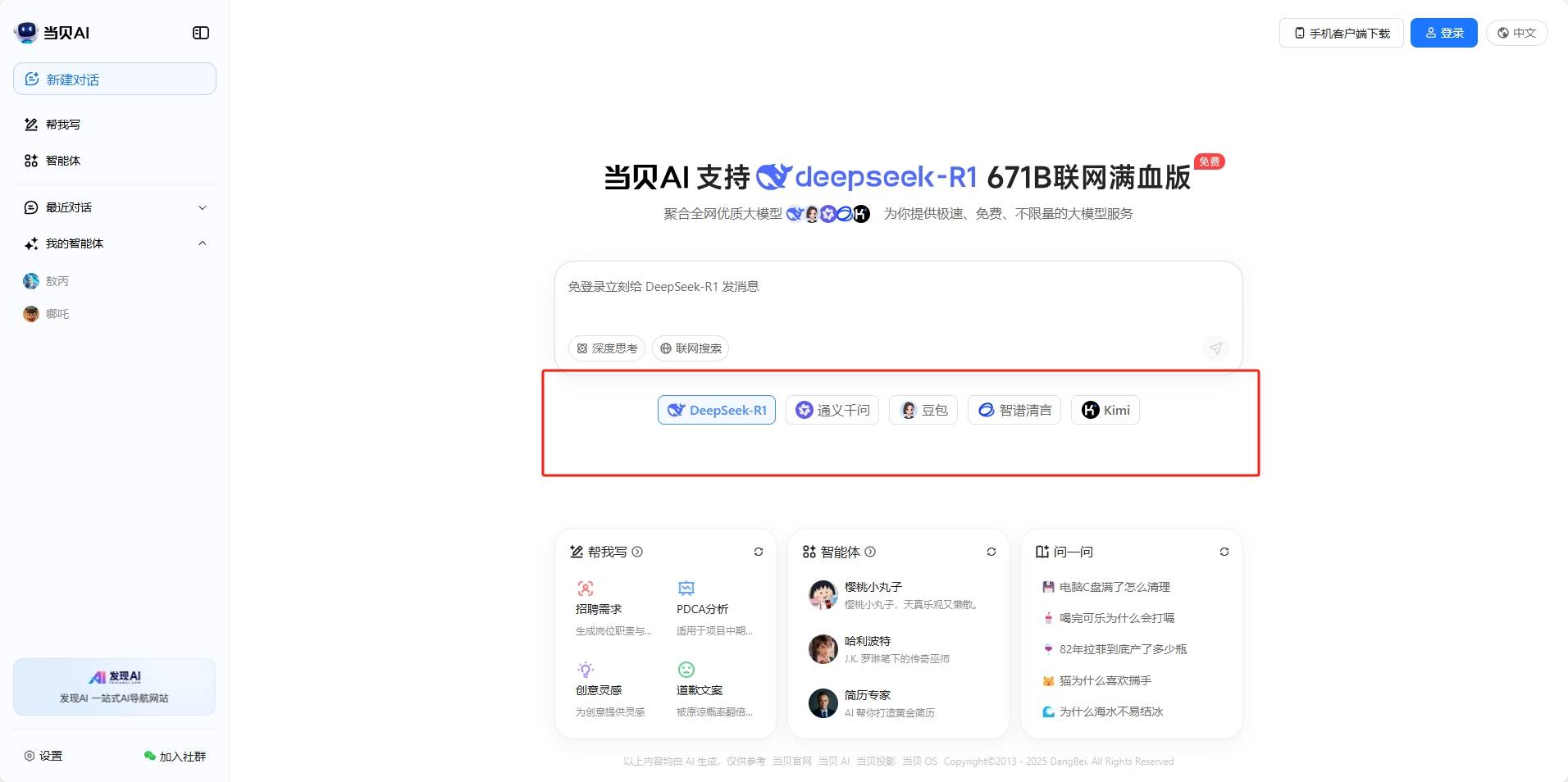Select the 智谱清言 model

pos(1014,410)
